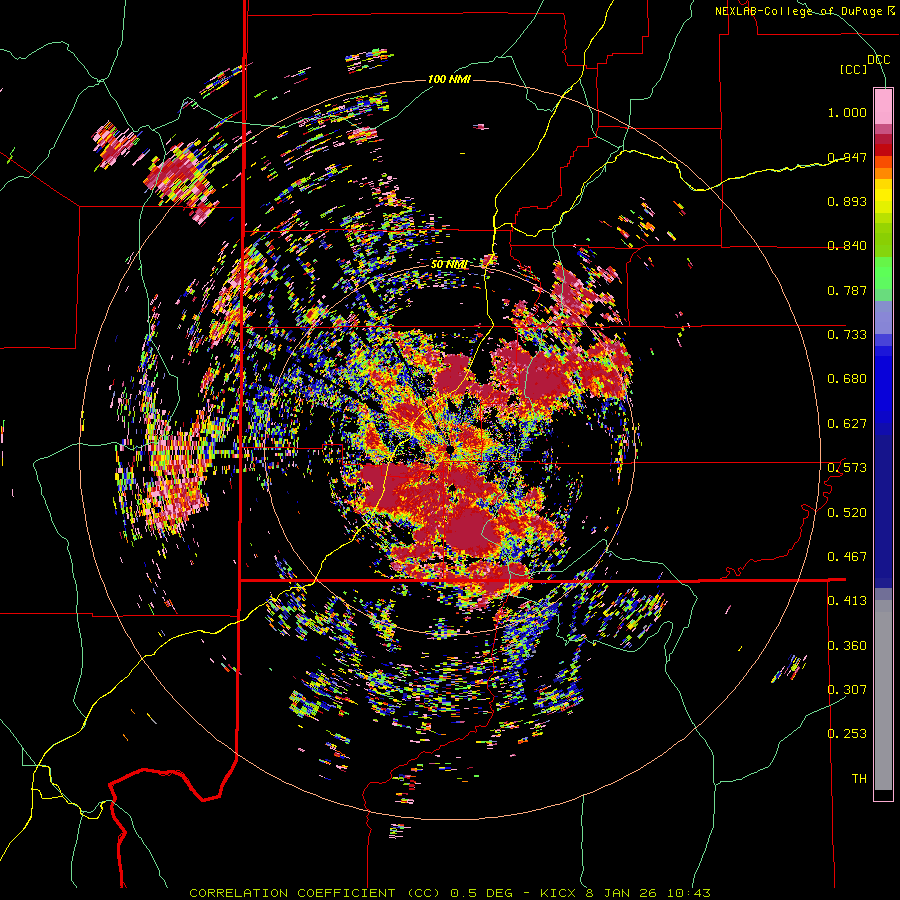Click the 50 NMI range ring label
Screen dimensions: 900x900
tap(449, 265)
